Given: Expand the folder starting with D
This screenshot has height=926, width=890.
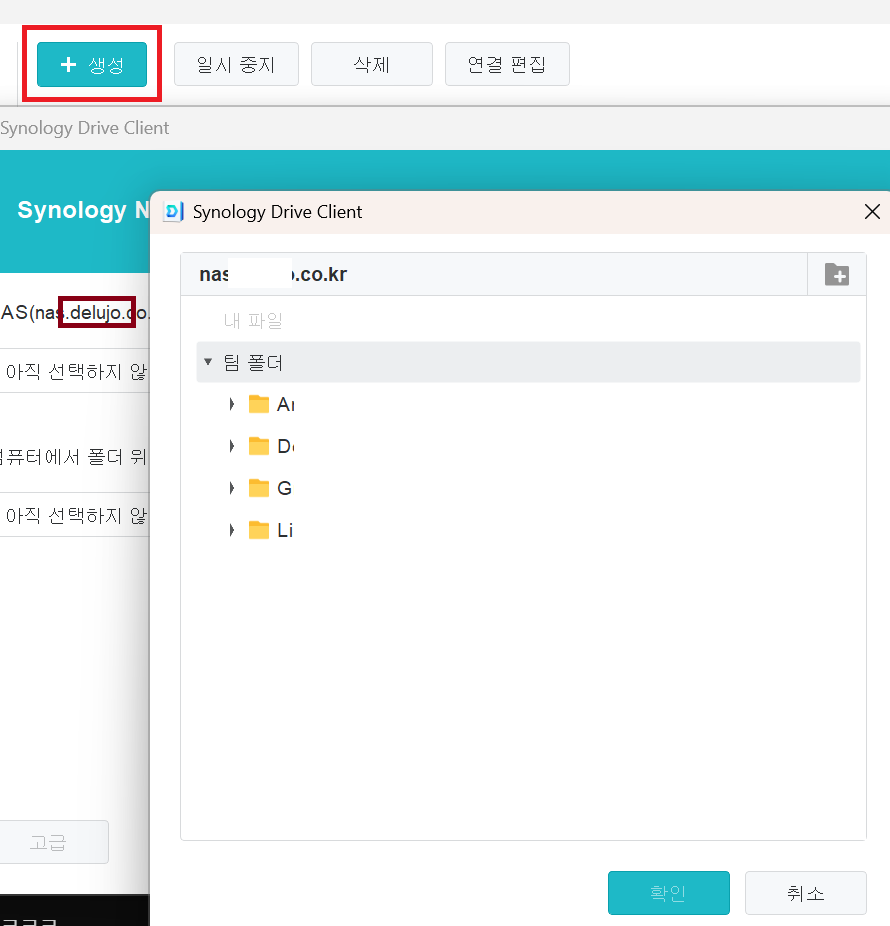Looking at the screenshot, I should click(x=232, y=446).
